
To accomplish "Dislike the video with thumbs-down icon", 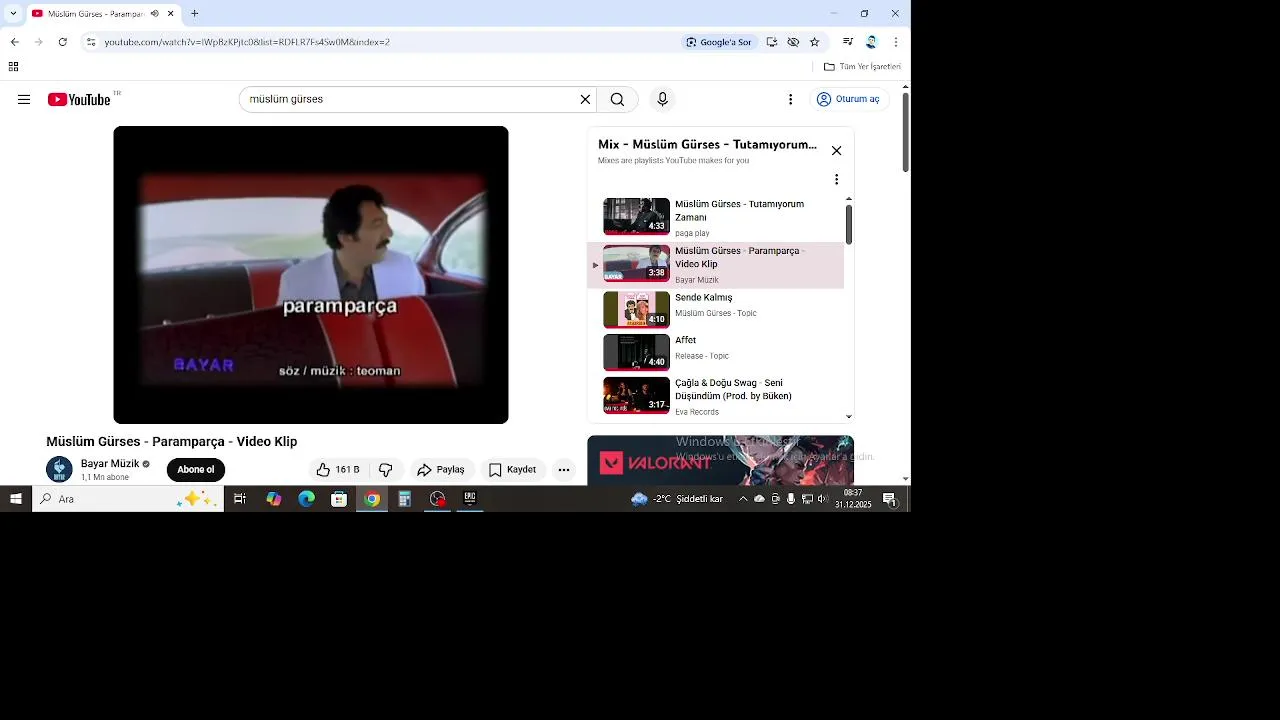I will coord(386,470).
